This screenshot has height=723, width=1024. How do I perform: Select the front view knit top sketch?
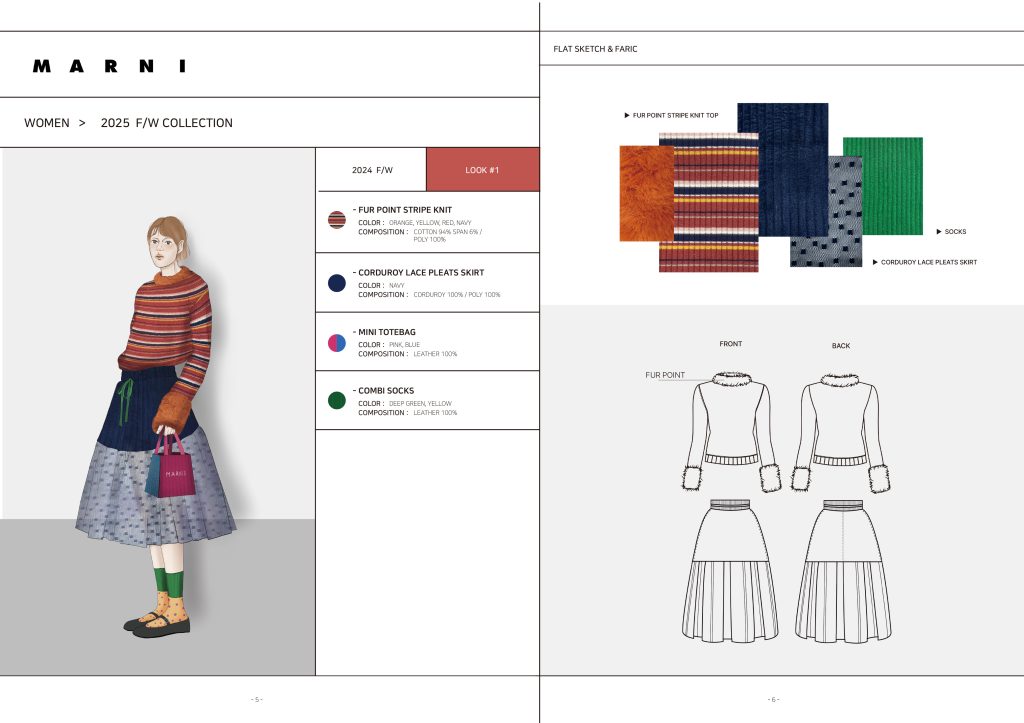730,428
